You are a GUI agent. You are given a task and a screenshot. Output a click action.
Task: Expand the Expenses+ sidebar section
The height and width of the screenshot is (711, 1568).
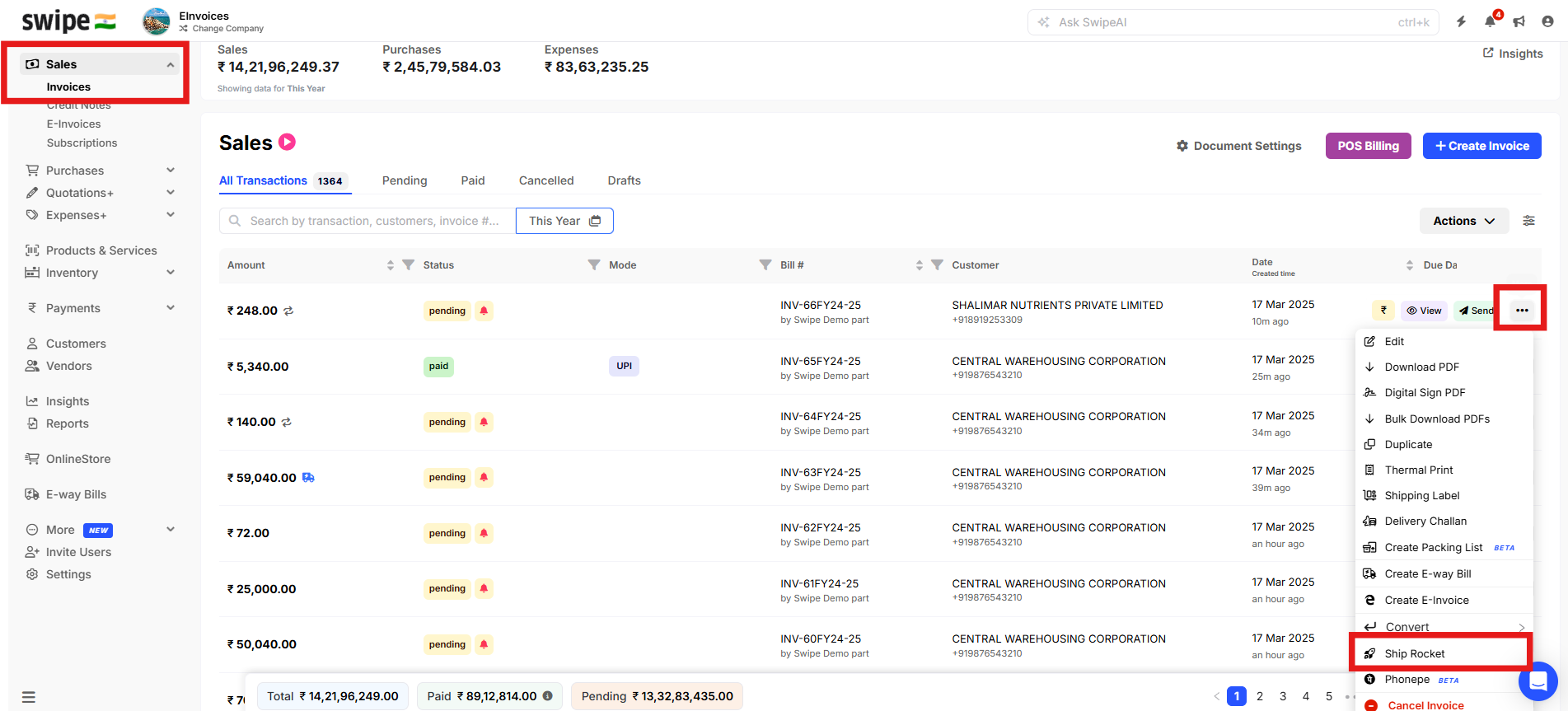click(171, 215)
